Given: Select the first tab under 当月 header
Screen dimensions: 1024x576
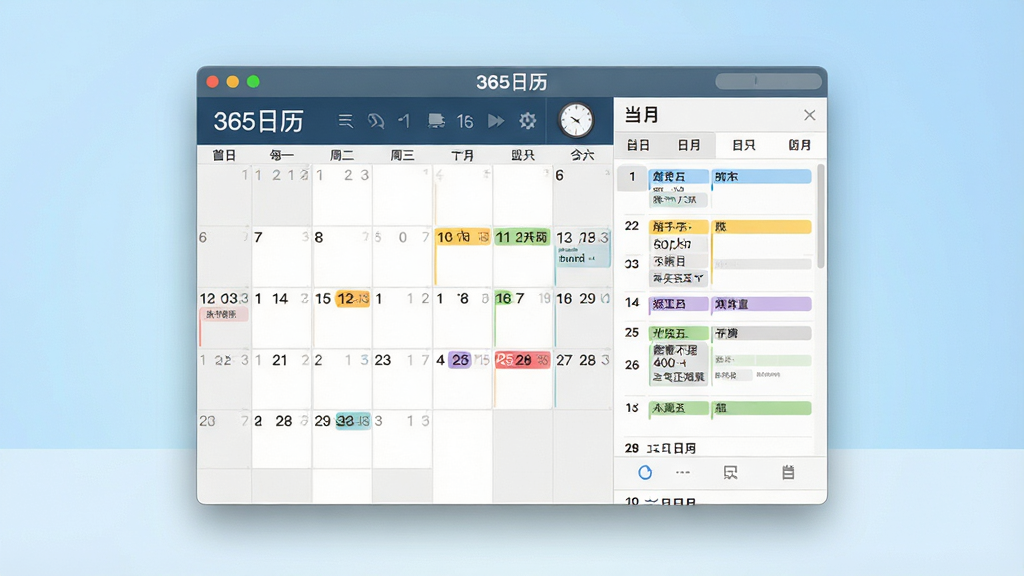Looking at the screenshot, I should 638,145.
